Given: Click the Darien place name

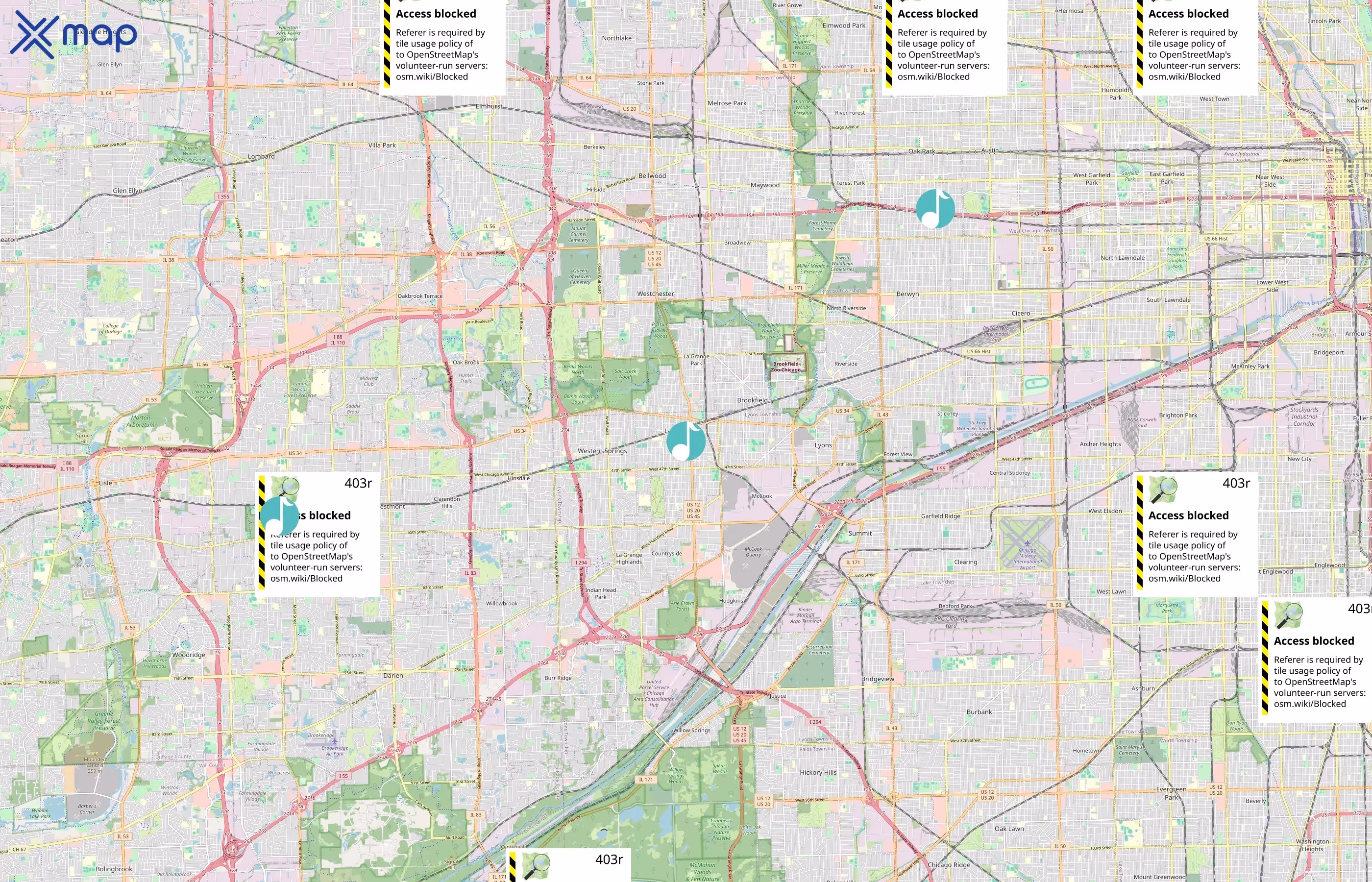Looking at the screenshot, I should [x=393, y=675].
